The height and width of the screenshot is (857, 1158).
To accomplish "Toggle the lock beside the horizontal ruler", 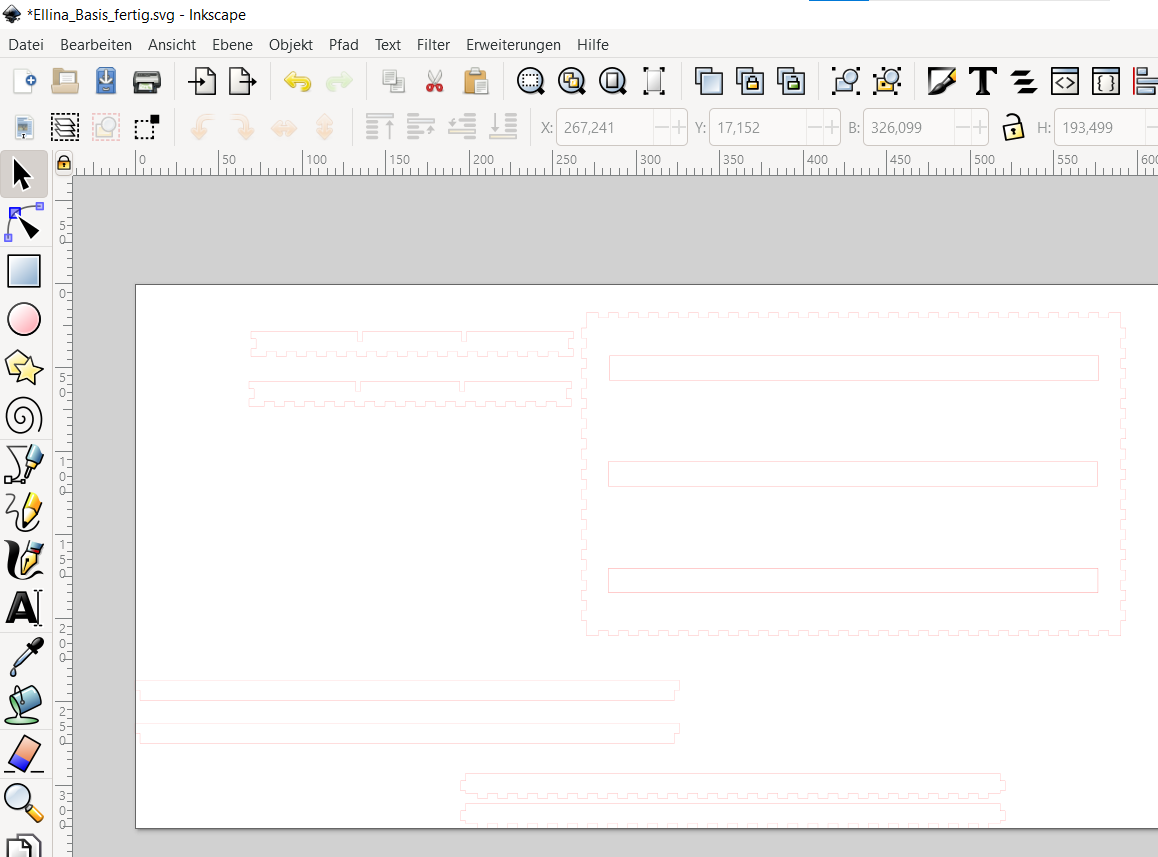I will tap(64, 162).
